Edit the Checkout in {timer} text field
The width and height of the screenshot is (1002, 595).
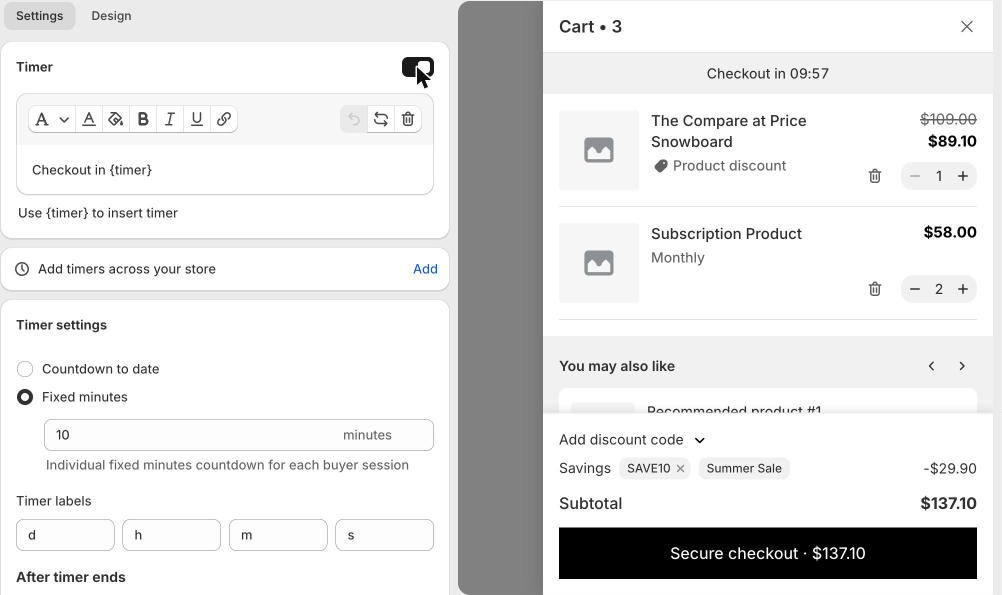pos(225,170)
